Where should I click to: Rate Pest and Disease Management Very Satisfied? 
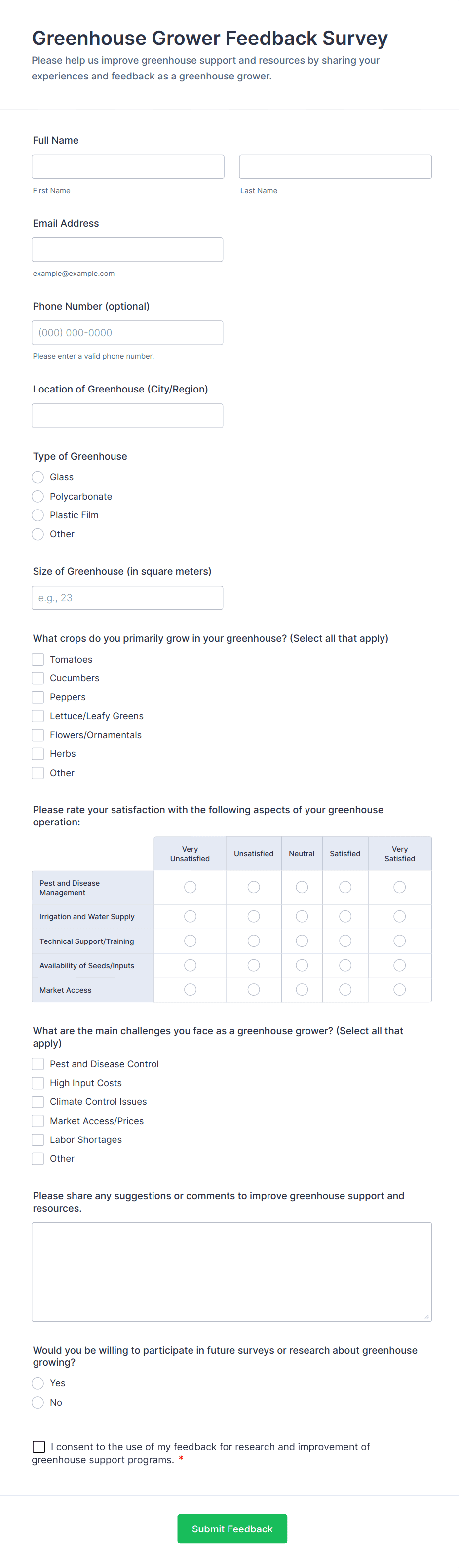(399, 888)
